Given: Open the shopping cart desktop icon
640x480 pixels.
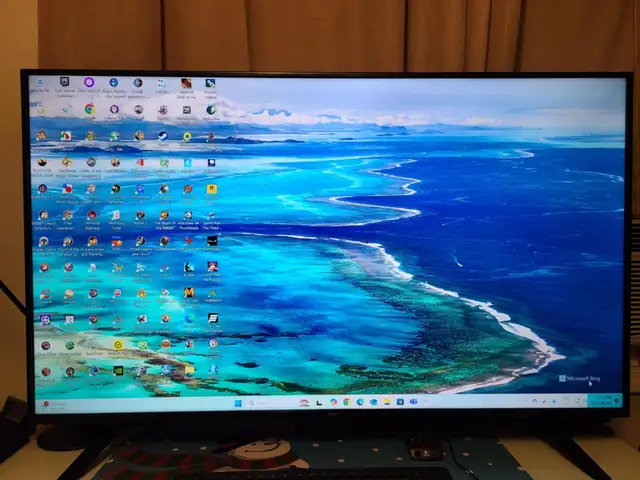Looking at the screenshot, I should (x=118, y=268).
